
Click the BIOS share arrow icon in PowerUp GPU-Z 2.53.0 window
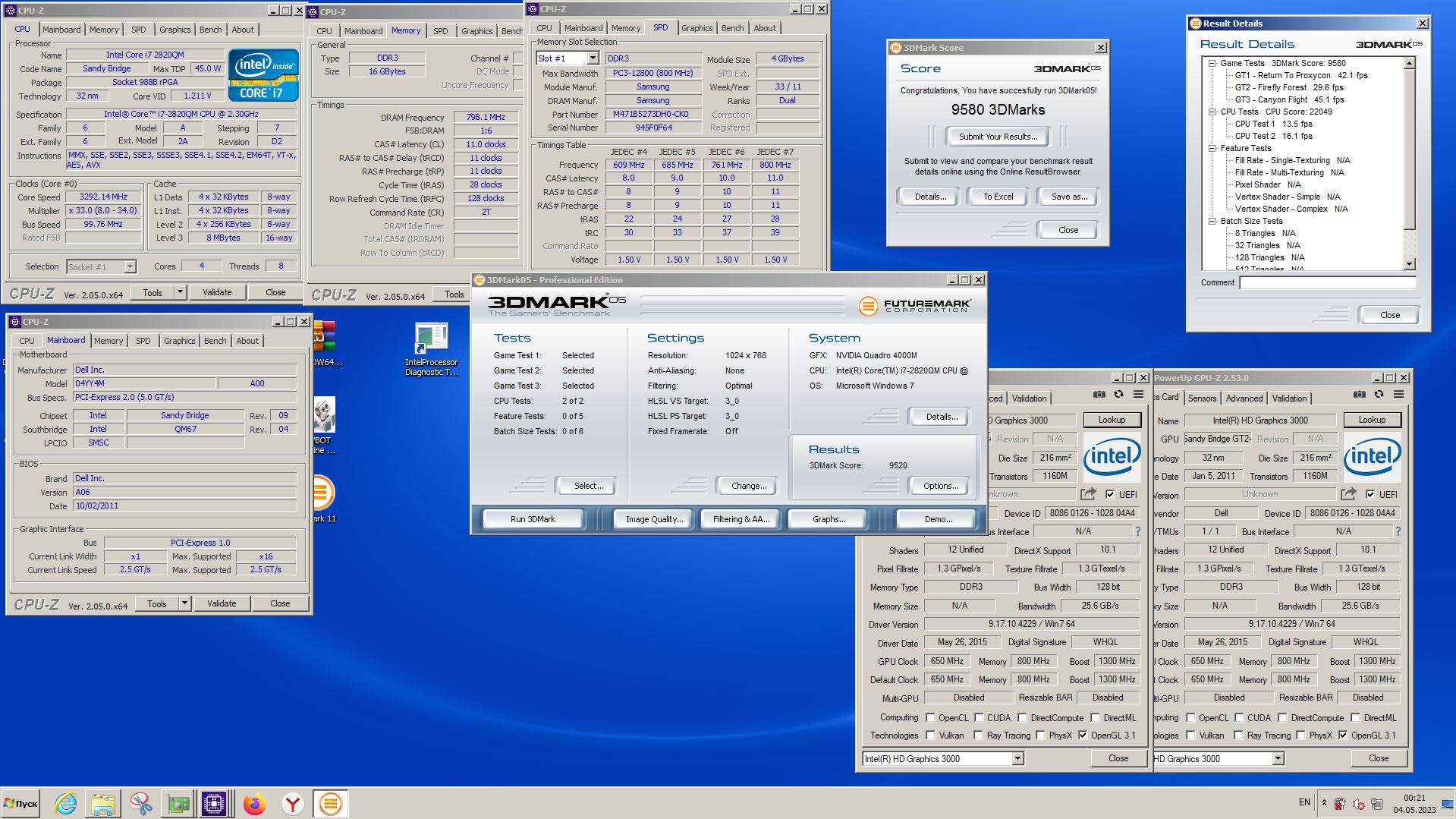(1348, 494)
